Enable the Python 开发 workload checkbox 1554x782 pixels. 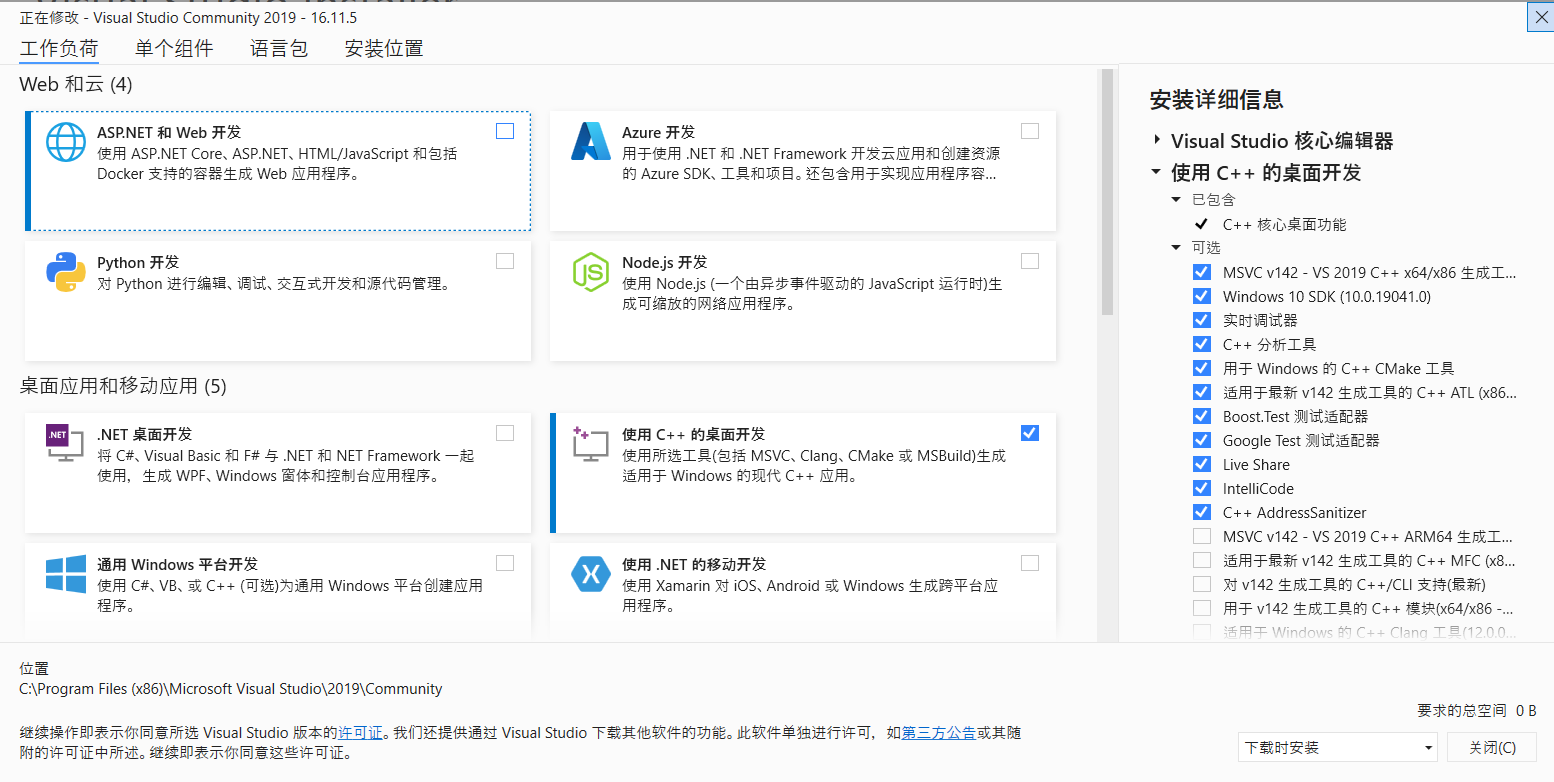coord(505,261)
